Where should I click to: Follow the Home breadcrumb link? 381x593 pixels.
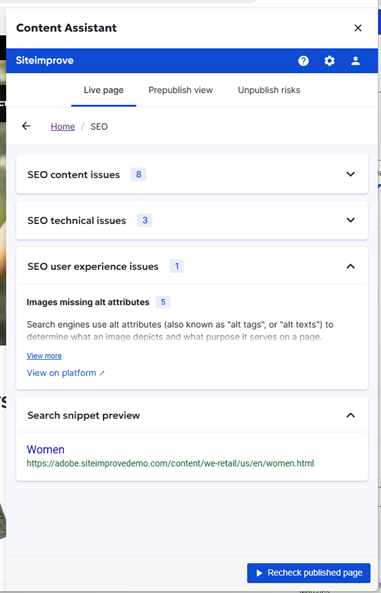63,127
